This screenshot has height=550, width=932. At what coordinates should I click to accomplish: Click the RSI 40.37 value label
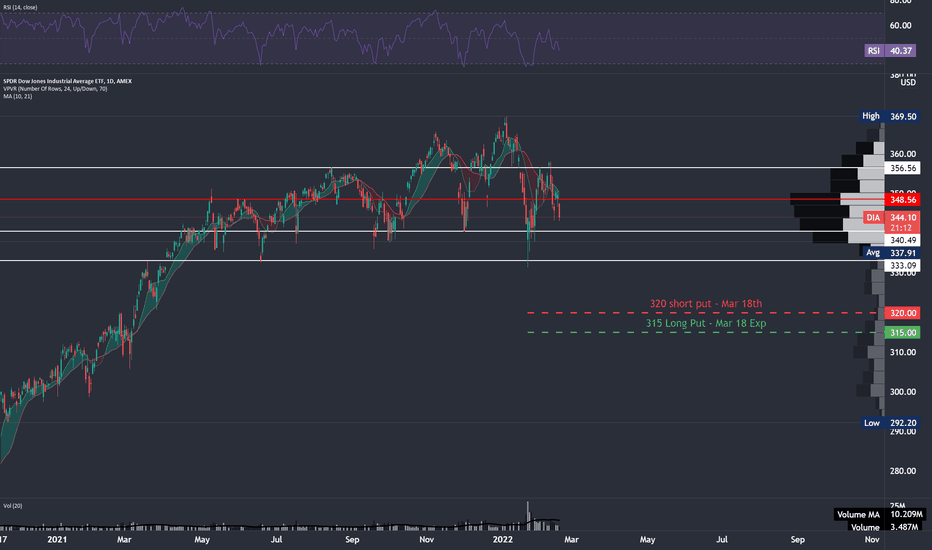[x=892, y=51]
